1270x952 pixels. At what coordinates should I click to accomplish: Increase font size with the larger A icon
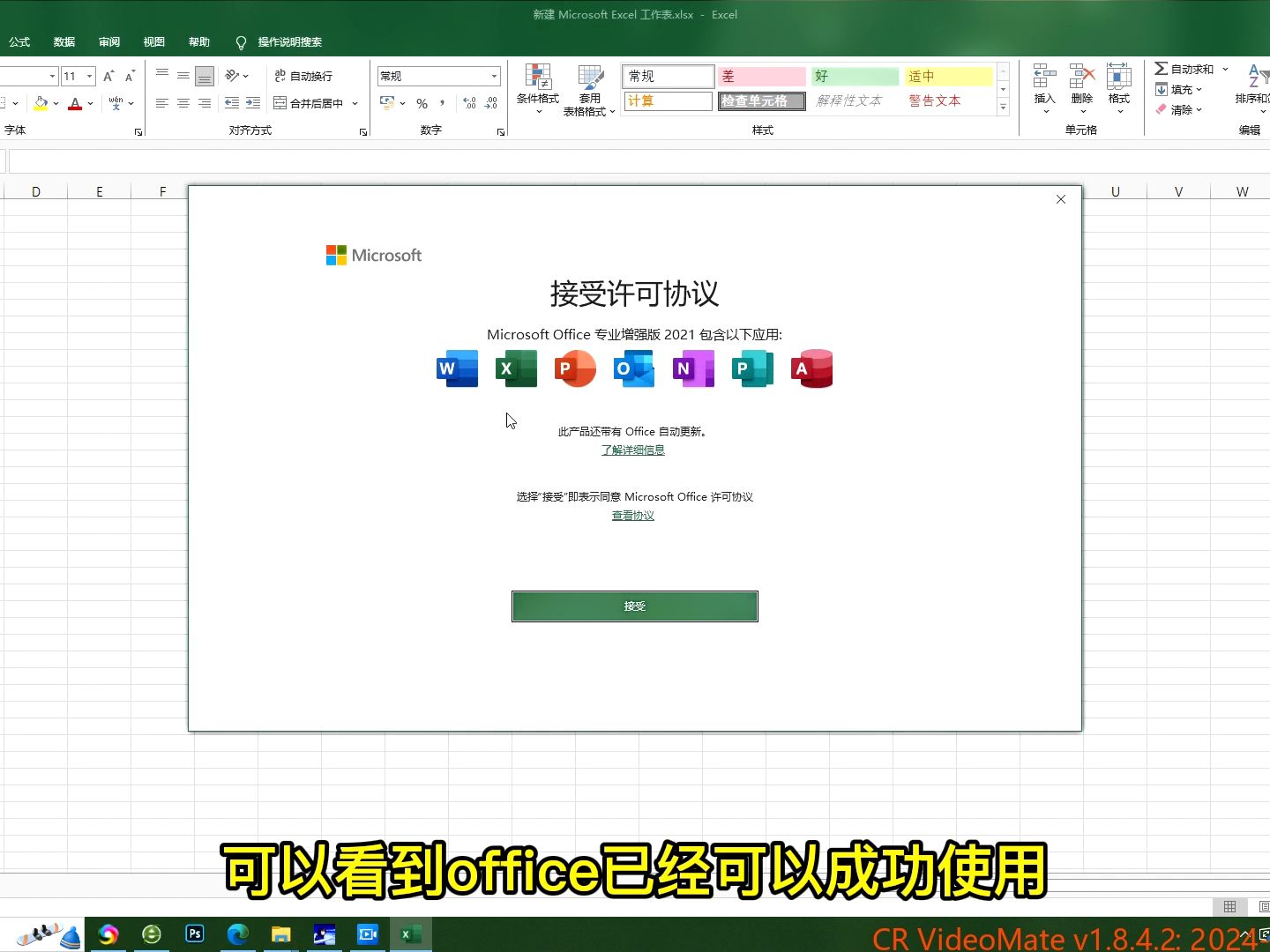pos(108,76)
